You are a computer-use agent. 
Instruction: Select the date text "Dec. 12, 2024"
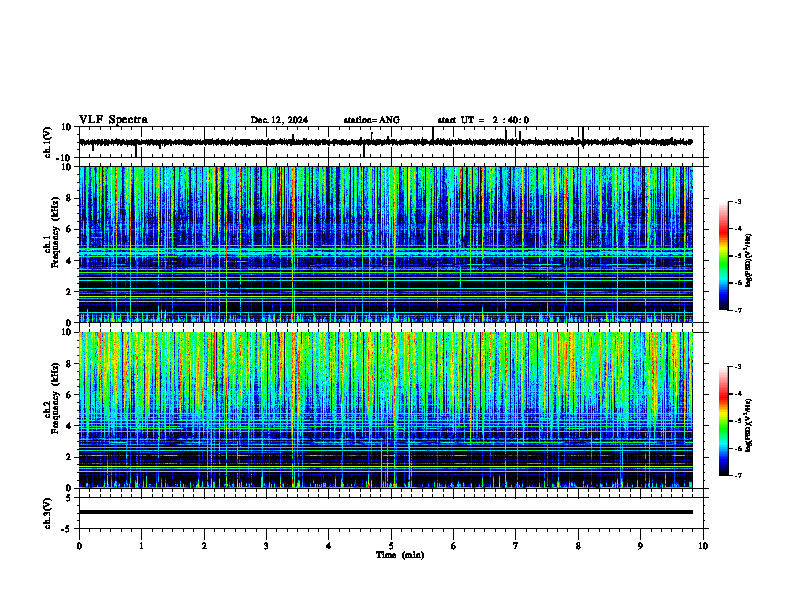(x=279, y=120)
